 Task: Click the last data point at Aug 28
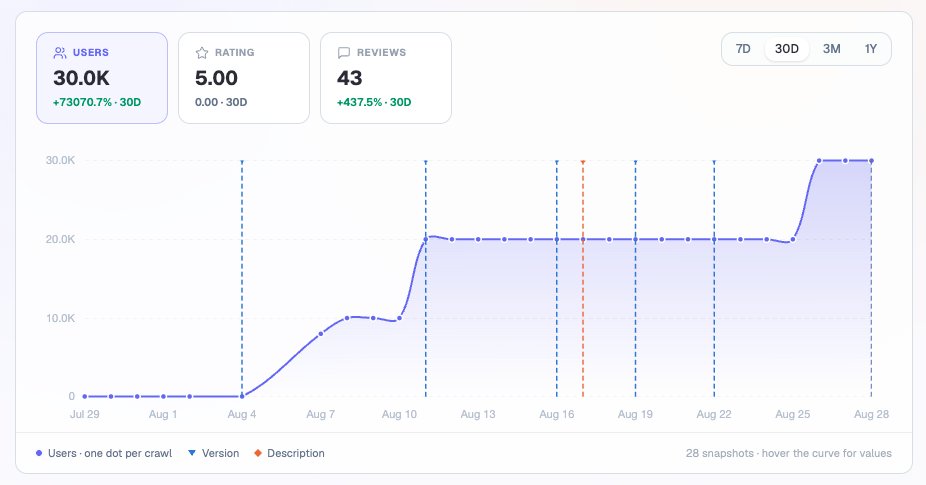[x=871, y=161]
